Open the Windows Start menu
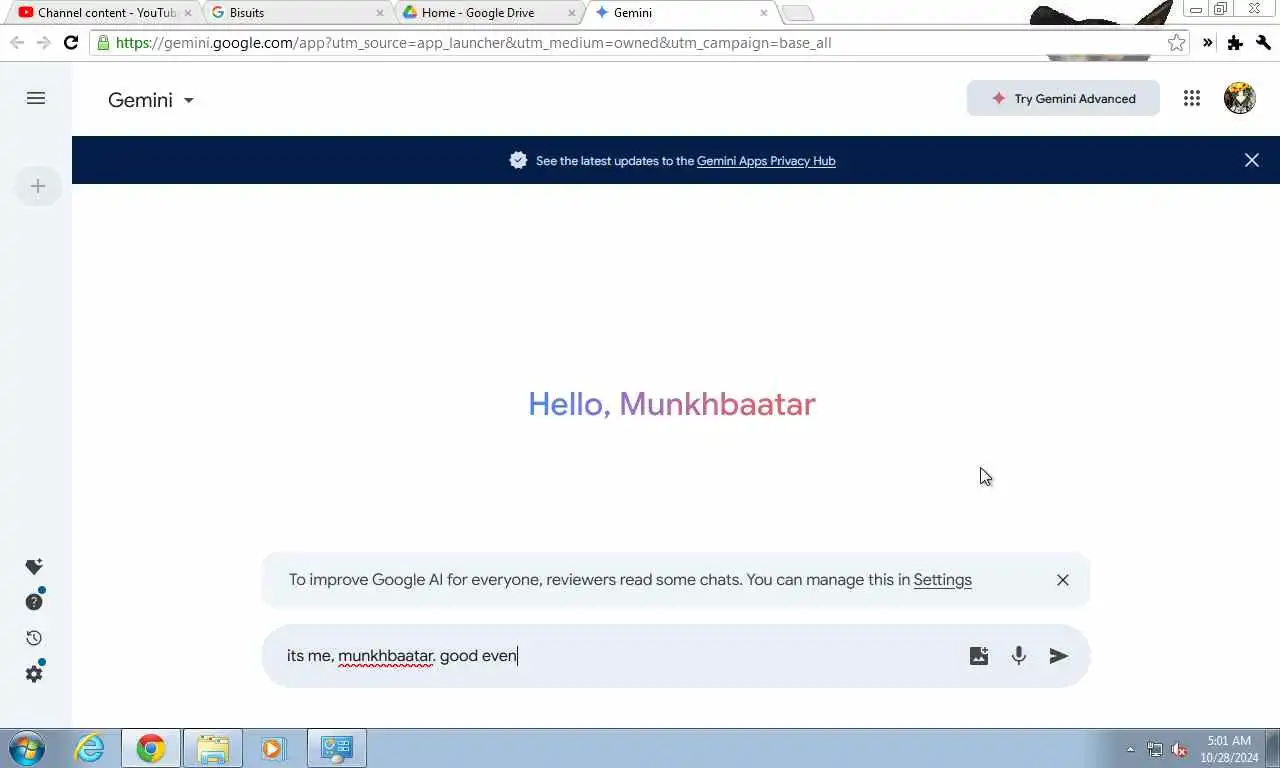The height and width of the screenshot is (768, 1280). coord(27,748)
